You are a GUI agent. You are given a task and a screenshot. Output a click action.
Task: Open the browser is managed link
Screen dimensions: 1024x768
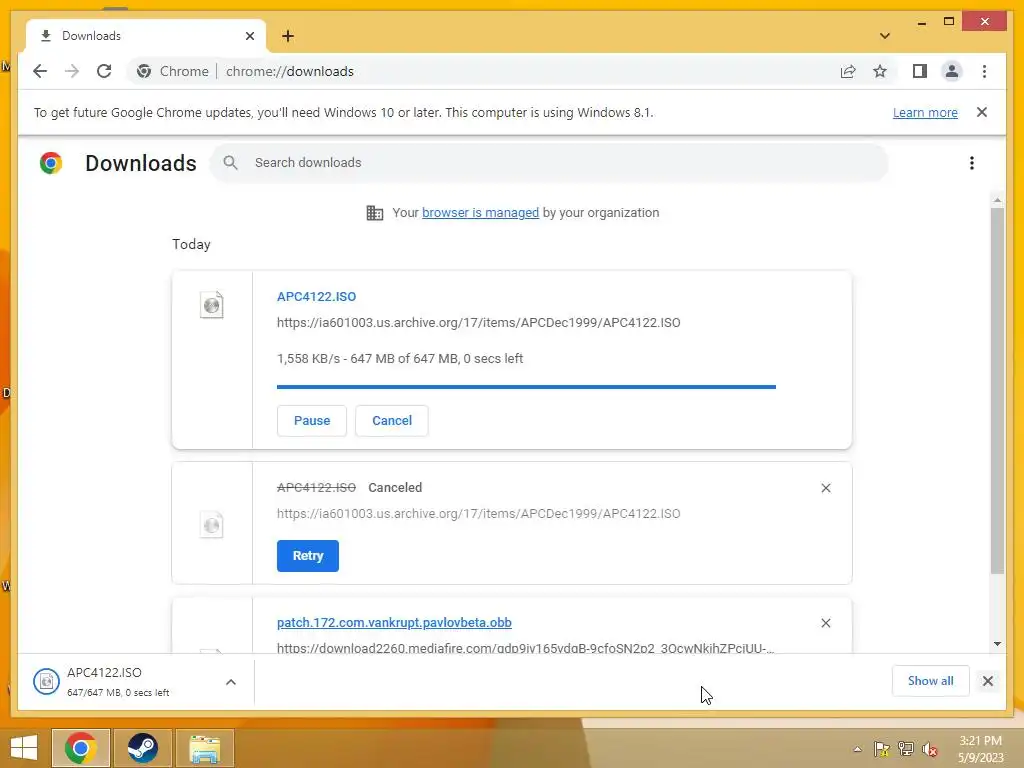480,213
